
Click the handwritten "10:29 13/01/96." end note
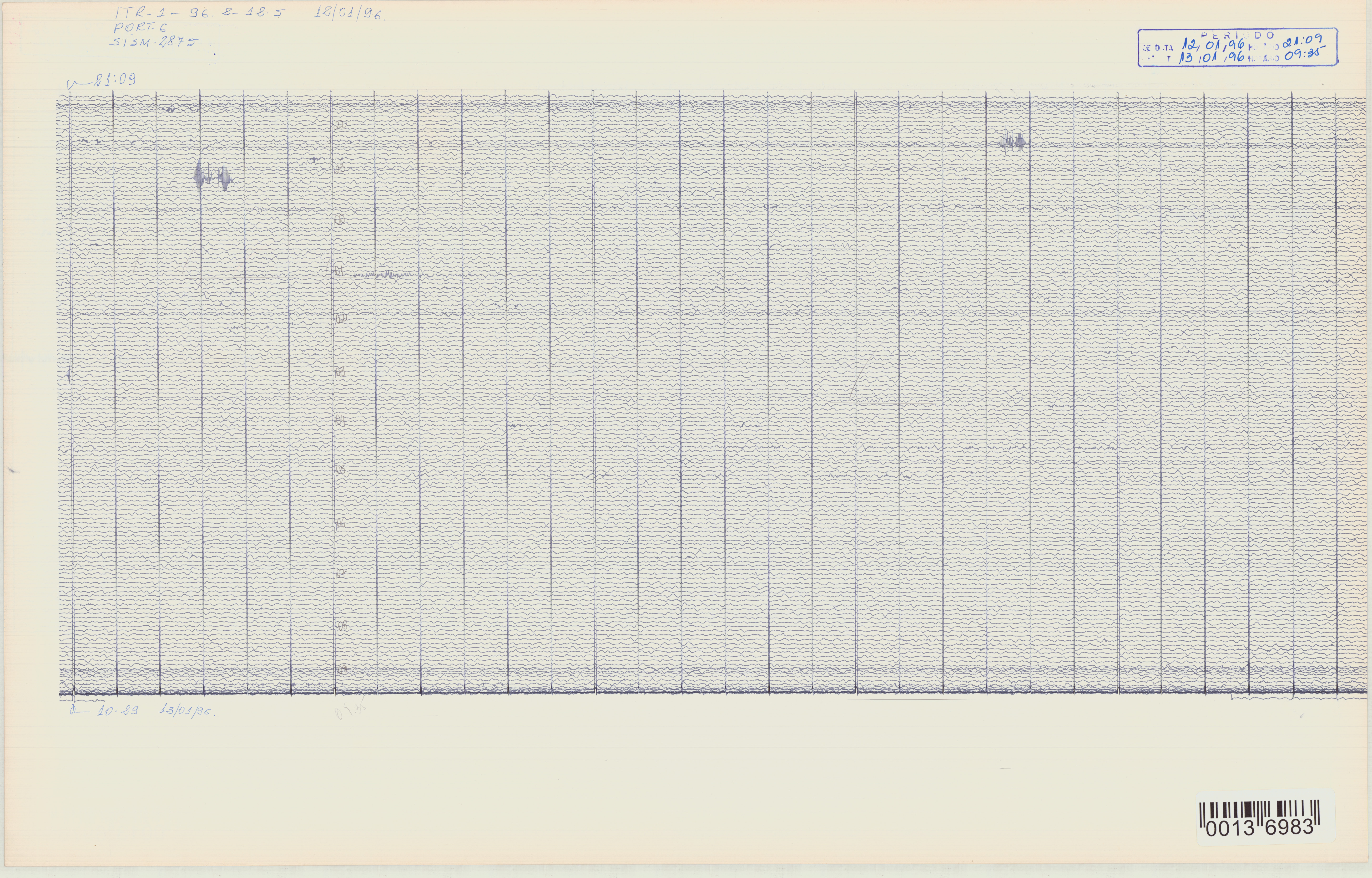(142, 711)
